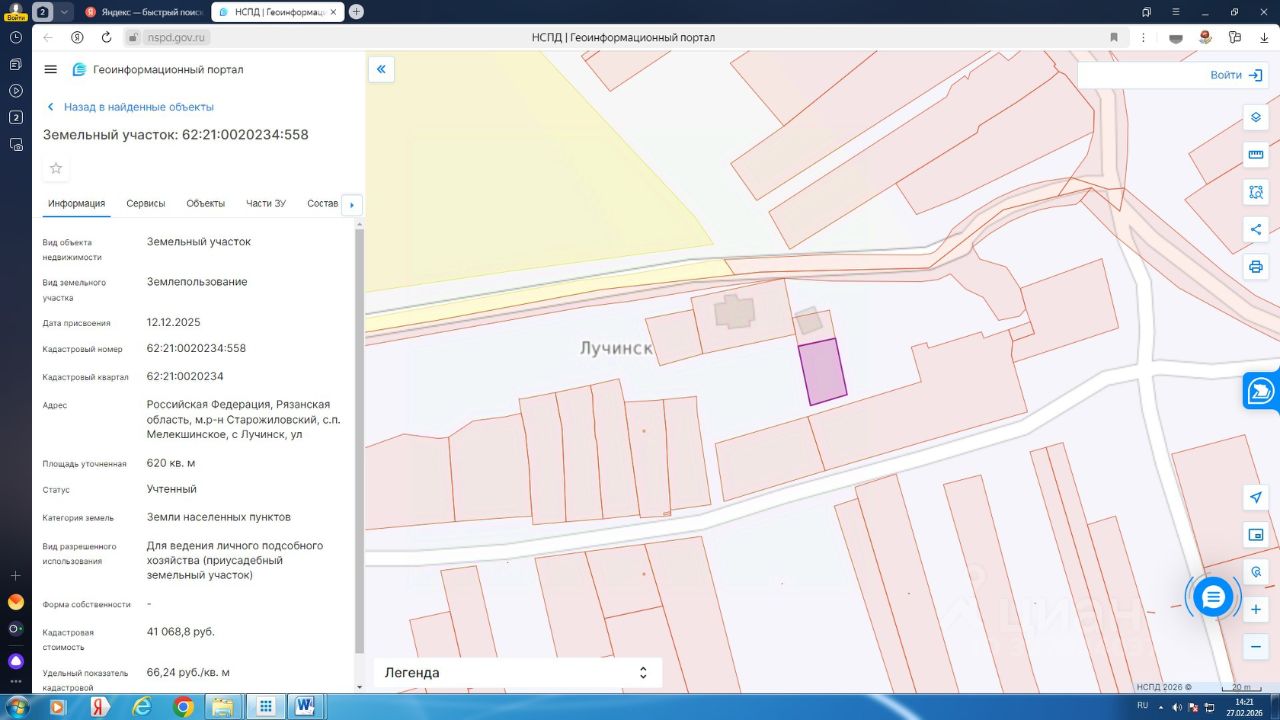This screenshot has width=1280, height=720.
Task: Click the Лучинск map label
Action: [616, 348]
